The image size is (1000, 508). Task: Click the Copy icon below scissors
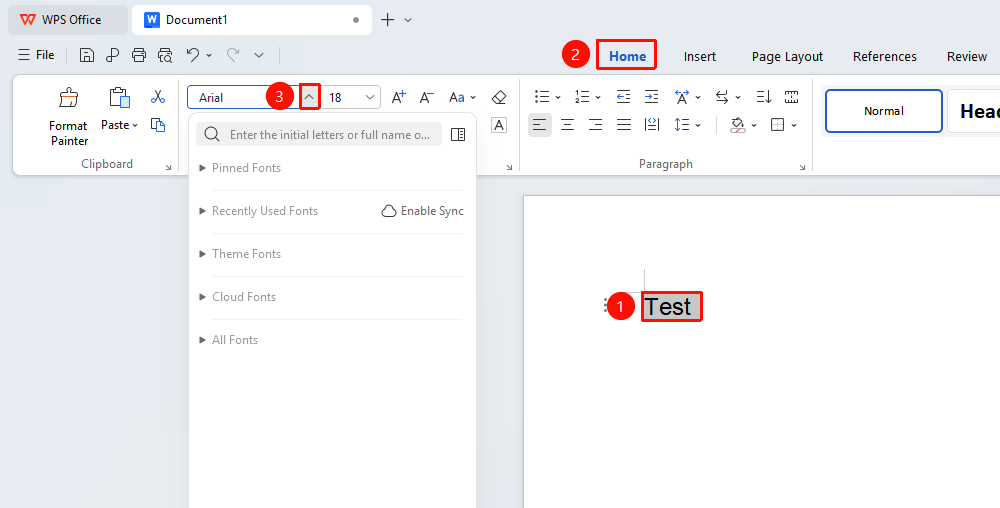point(158,125)
